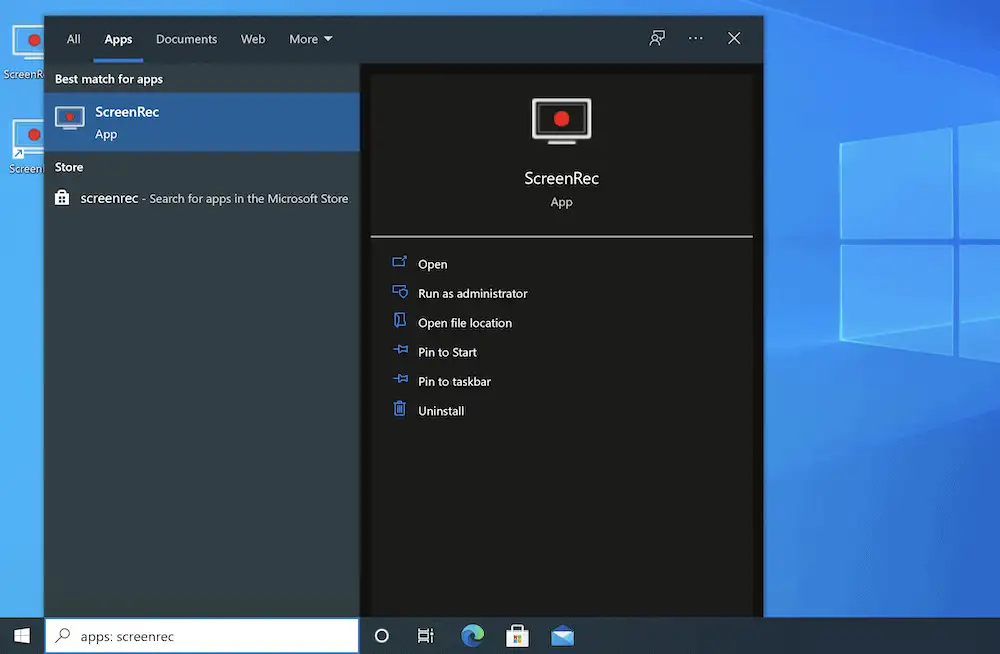Click Open in the action list

[x=432, y=264]
